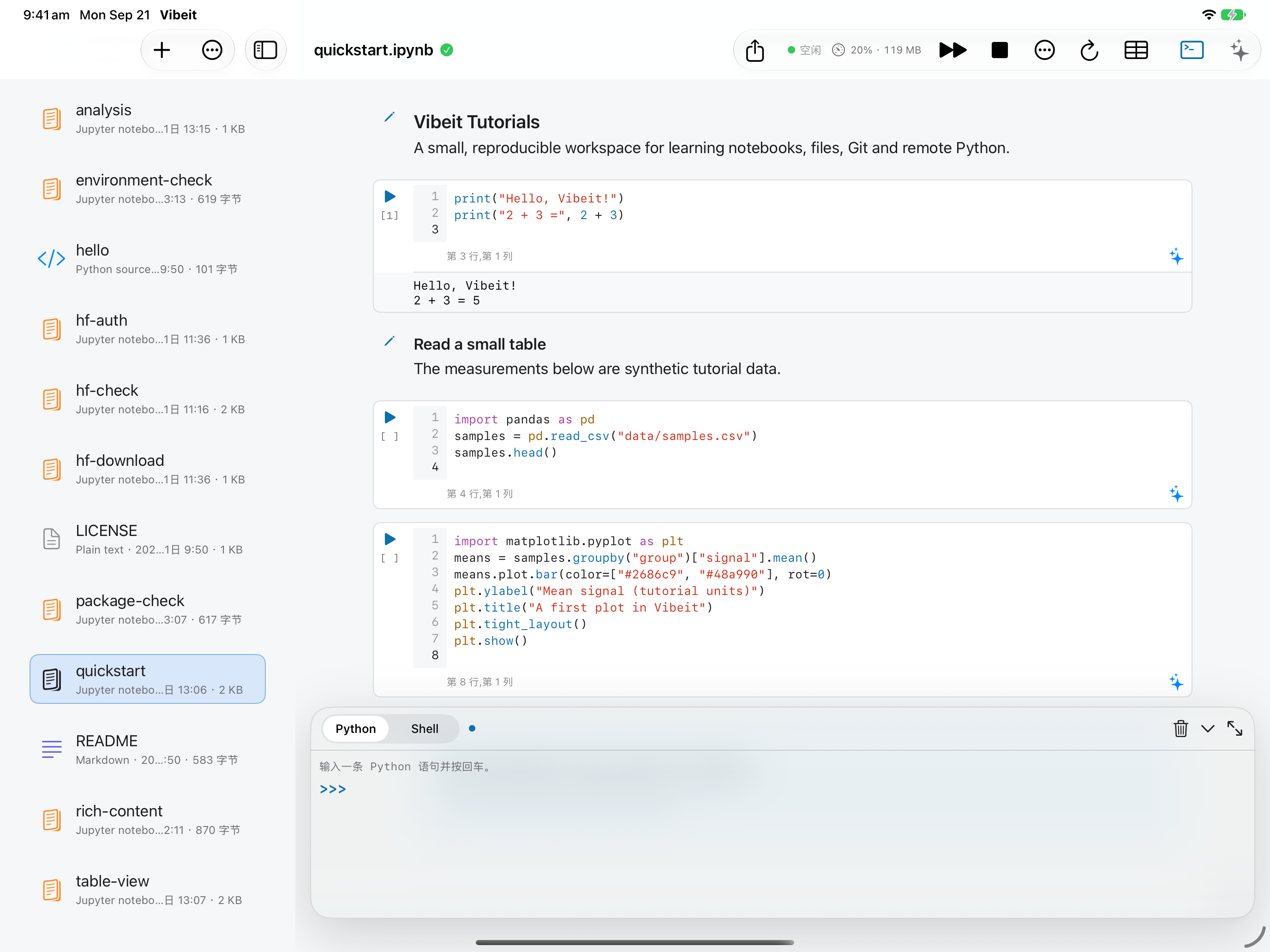Place cursor in the print Hello Vibeit code

[x=539, y=198]
